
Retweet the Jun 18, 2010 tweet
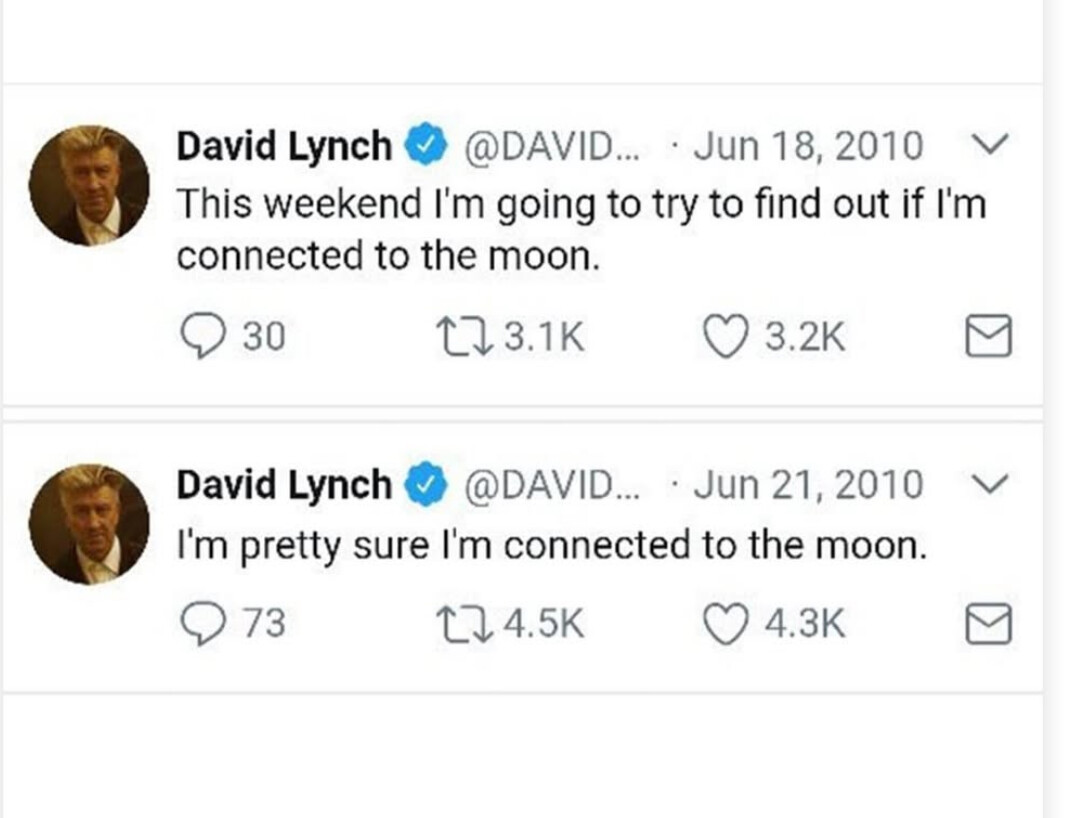click(464, 337)
